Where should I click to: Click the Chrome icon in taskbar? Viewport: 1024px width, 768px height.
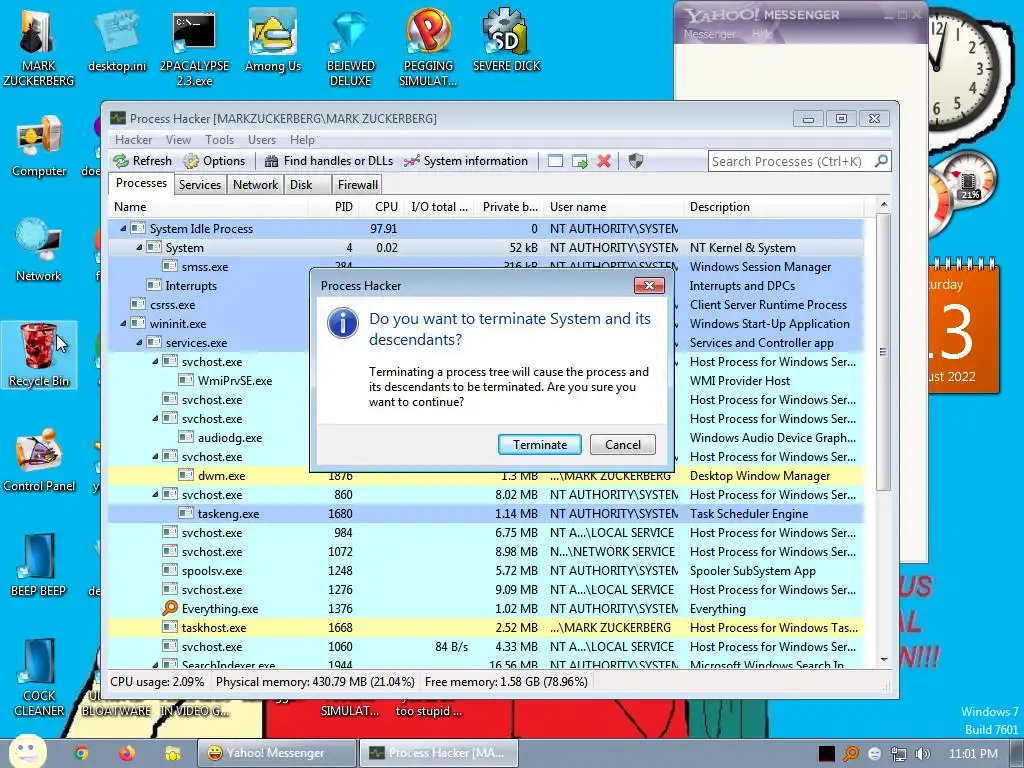81,753
